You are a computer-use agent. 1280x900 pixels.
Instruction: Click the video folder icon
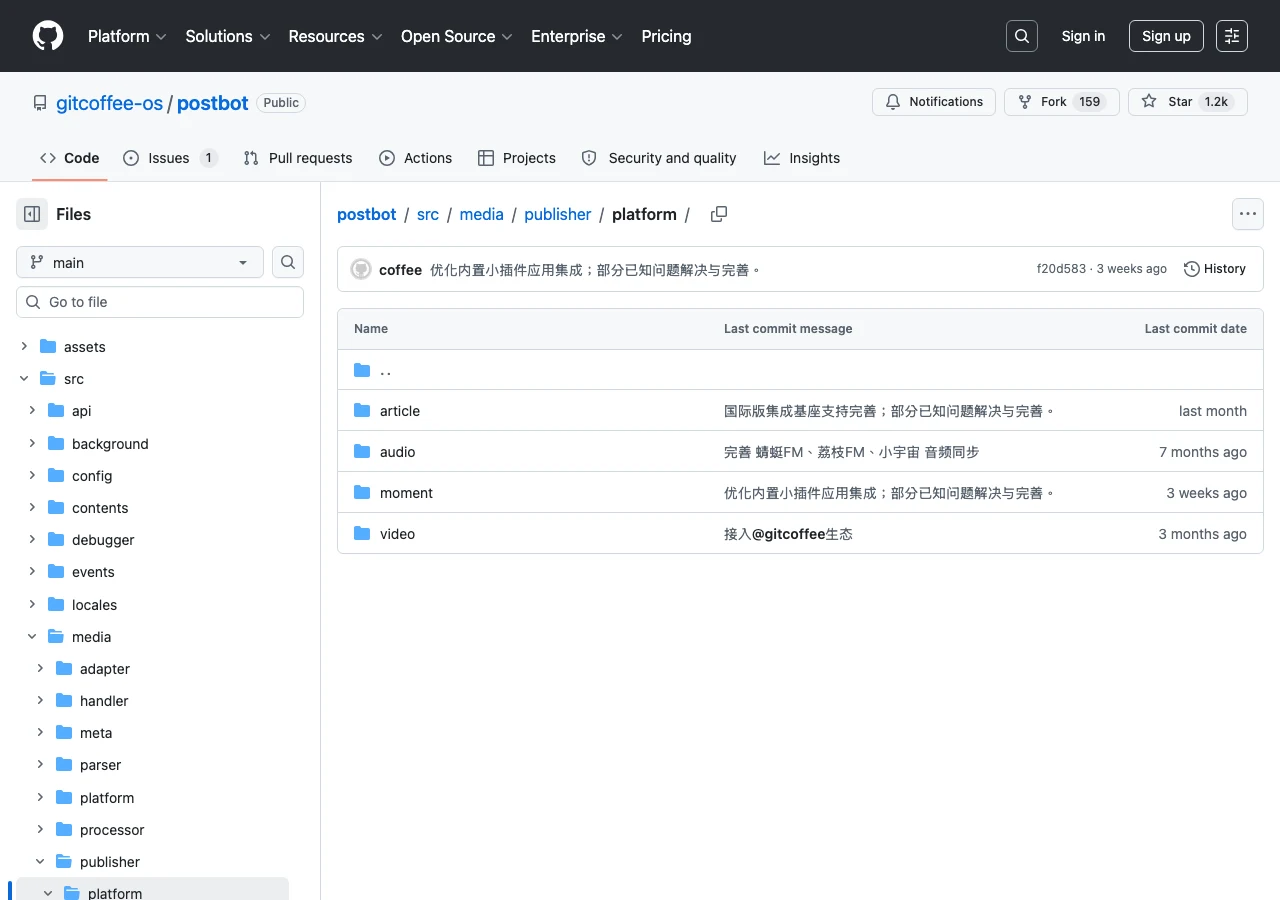[362, 534]
